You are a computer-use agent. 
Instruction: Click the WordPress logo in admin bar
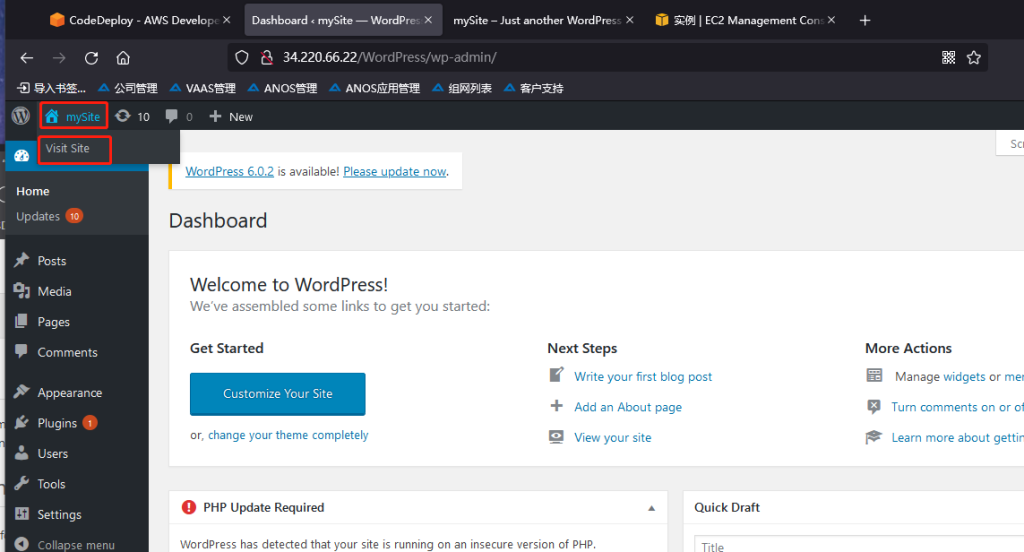click(x=20, y=116)
